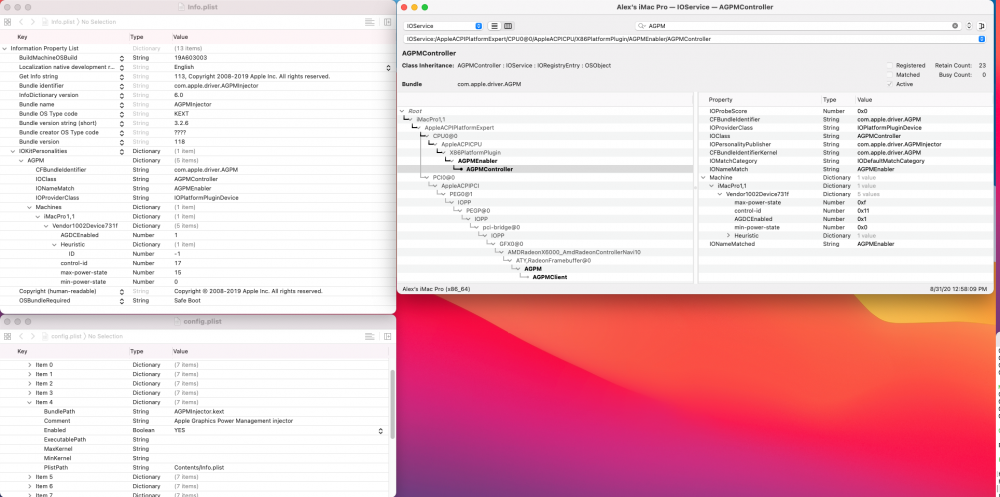Image resolution: width=1000 pixels, height=497 pixels.
Task: Toggle the Active checkbox
Action: (x=890, y=84)
